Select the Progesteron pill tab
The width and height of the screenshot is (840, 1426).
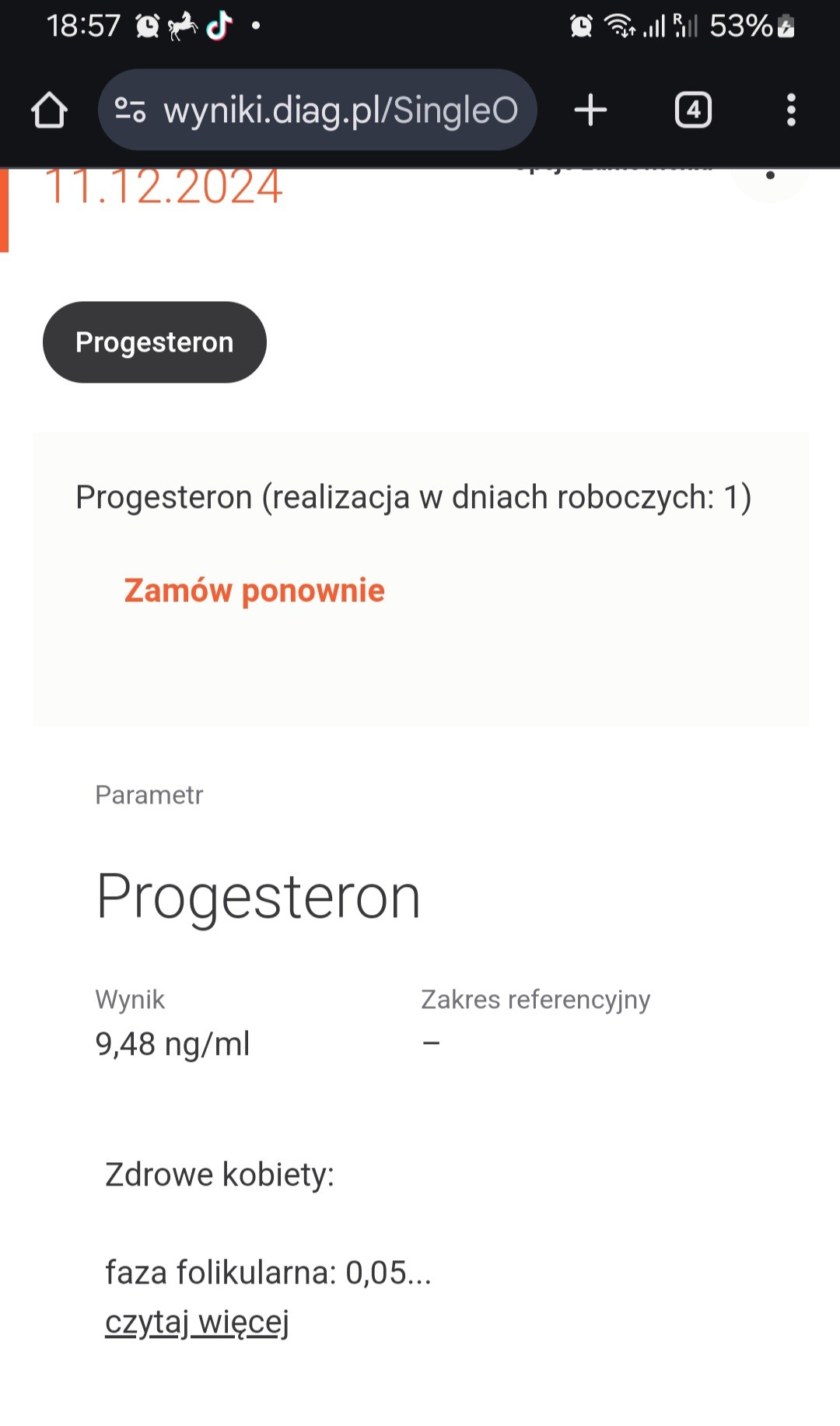pyautogui.click(x=154, y=342)
